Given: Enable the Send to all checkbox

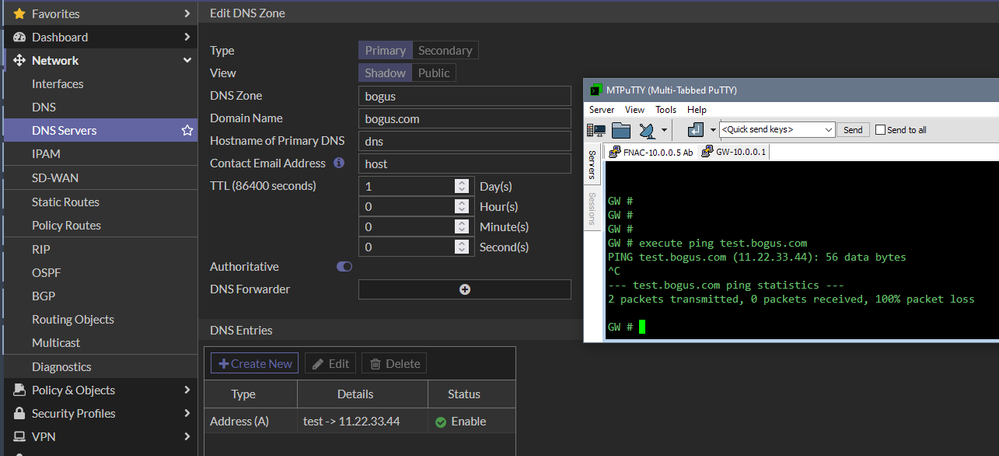Looking at the screenshot, I should click(880, 130).
